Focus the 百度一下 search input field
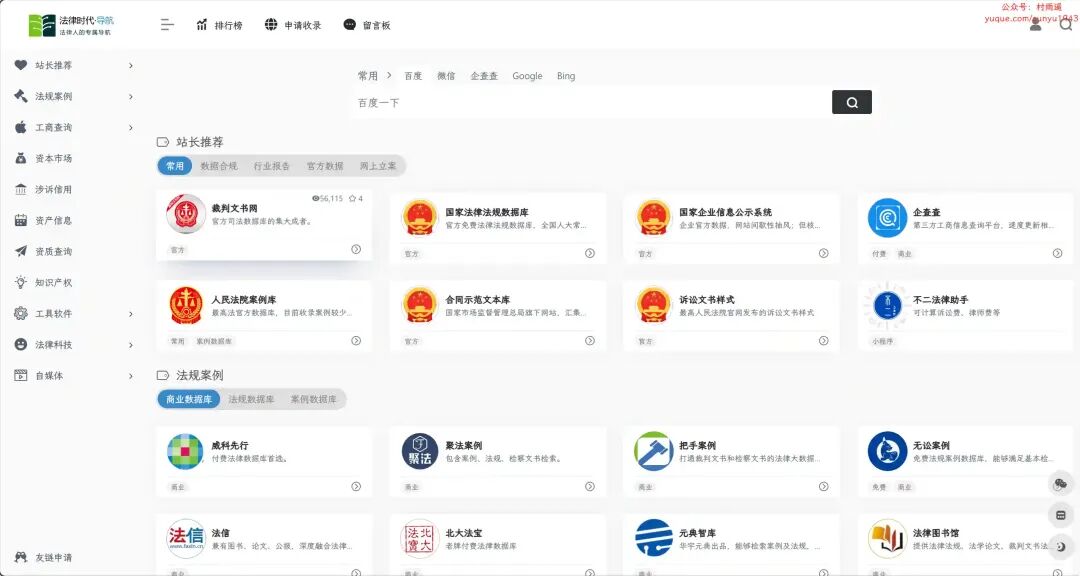The image size is (1080, 576). pyautogui.click(x=593, y=103)
